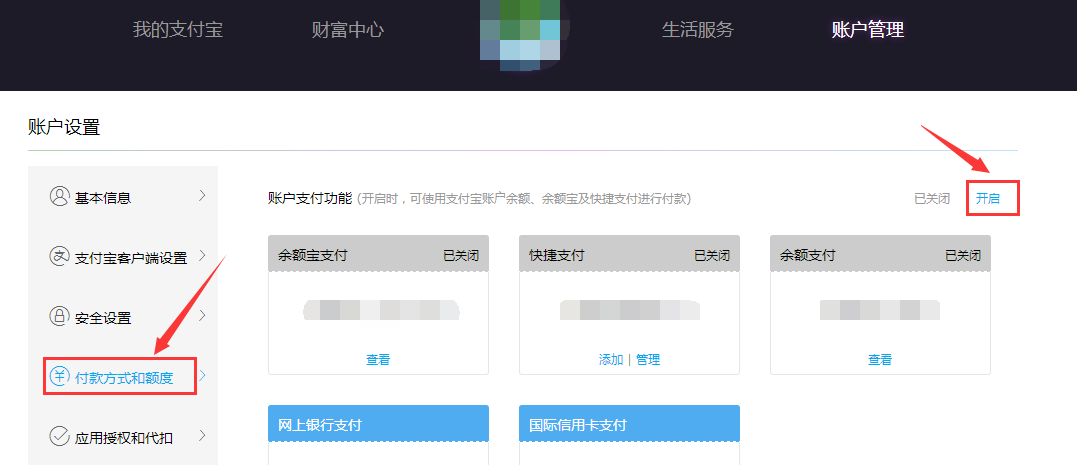Expand the 付款方式和额度 chevron arrow
The height and width of the screenshot is (465, 1077).
[202, 376]
